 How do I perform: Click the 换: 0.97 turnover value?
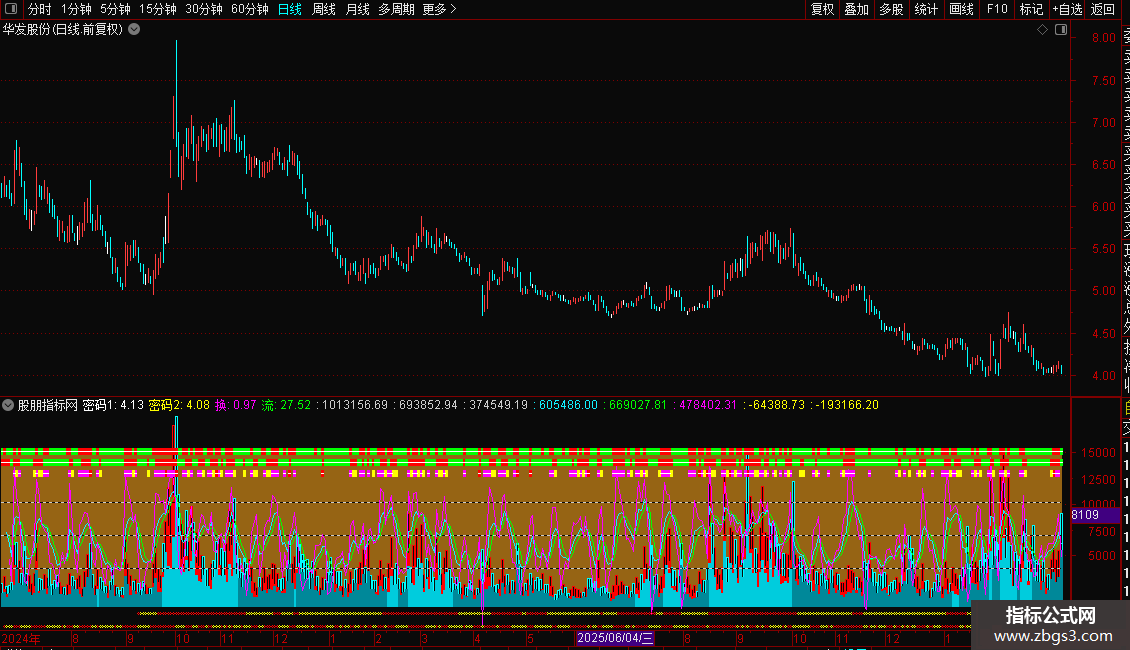236,405
